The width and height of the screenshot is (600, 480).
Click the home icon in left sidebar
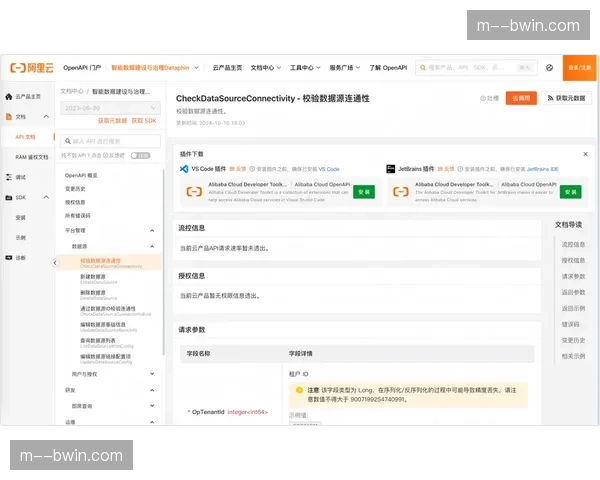pos(9,96)
